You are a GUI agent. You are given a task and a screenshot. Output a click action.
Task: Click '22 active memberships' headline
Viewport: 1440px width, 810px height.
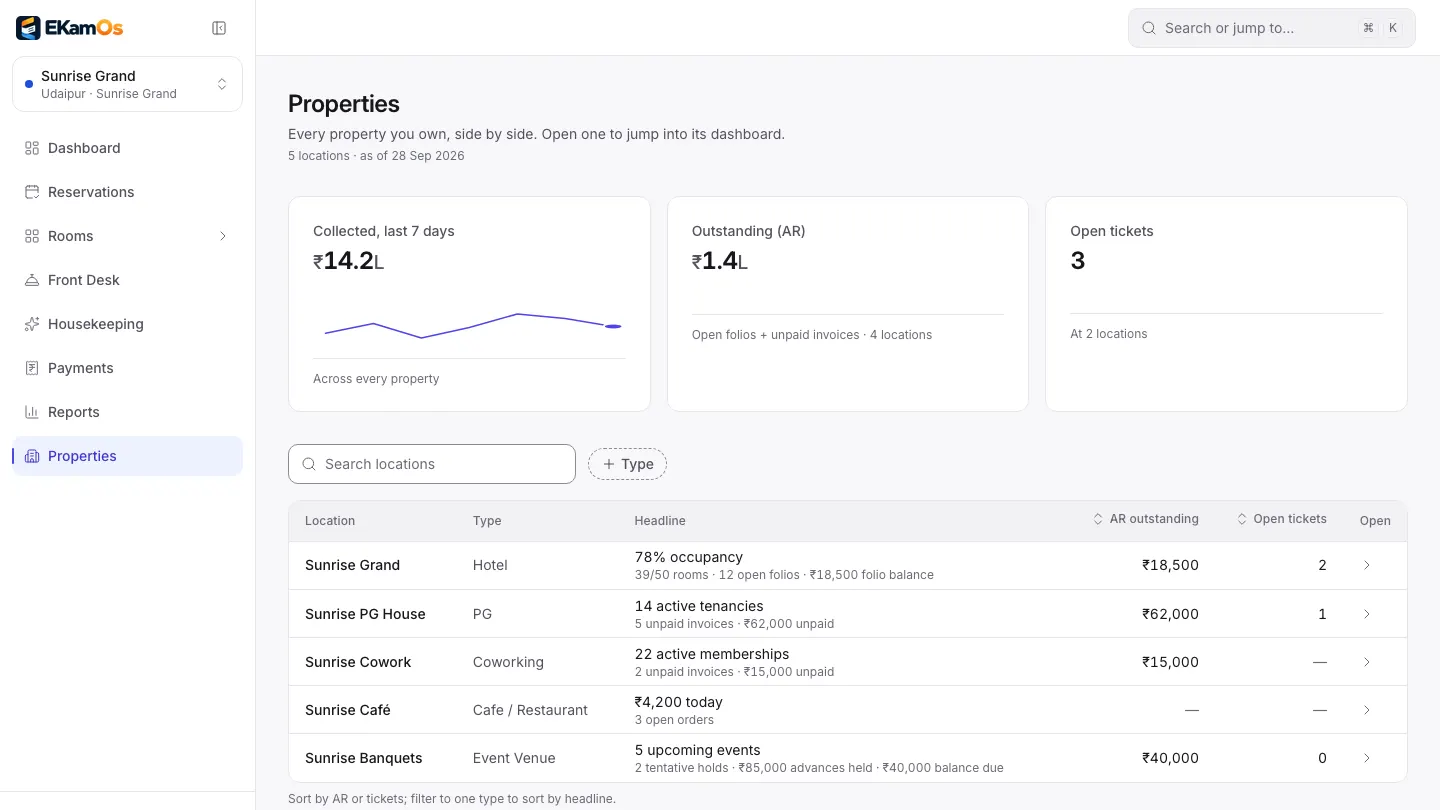[712, 654]
